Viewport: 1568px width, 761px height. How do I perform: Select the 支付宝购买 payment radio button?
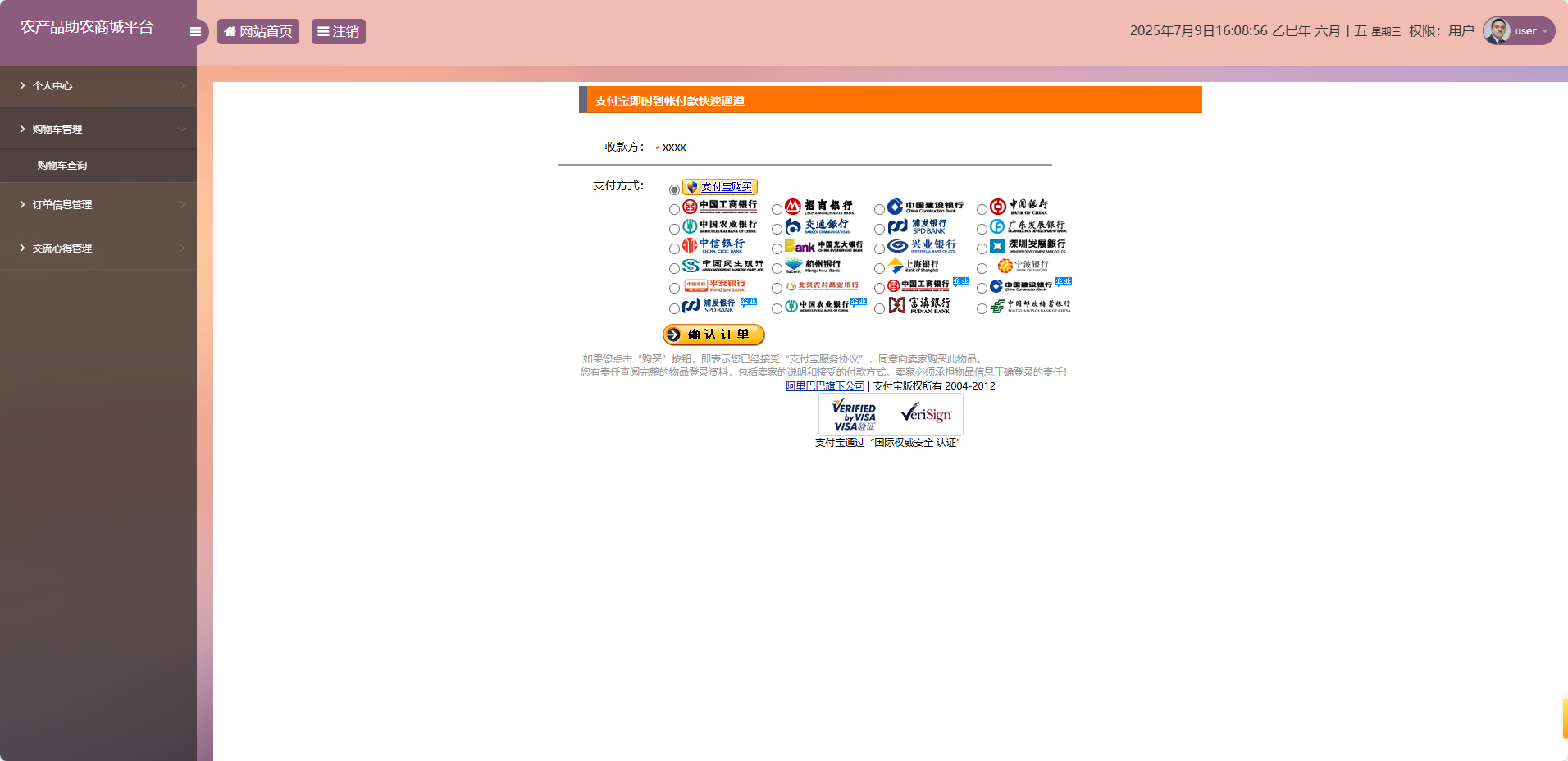[675, 188]
